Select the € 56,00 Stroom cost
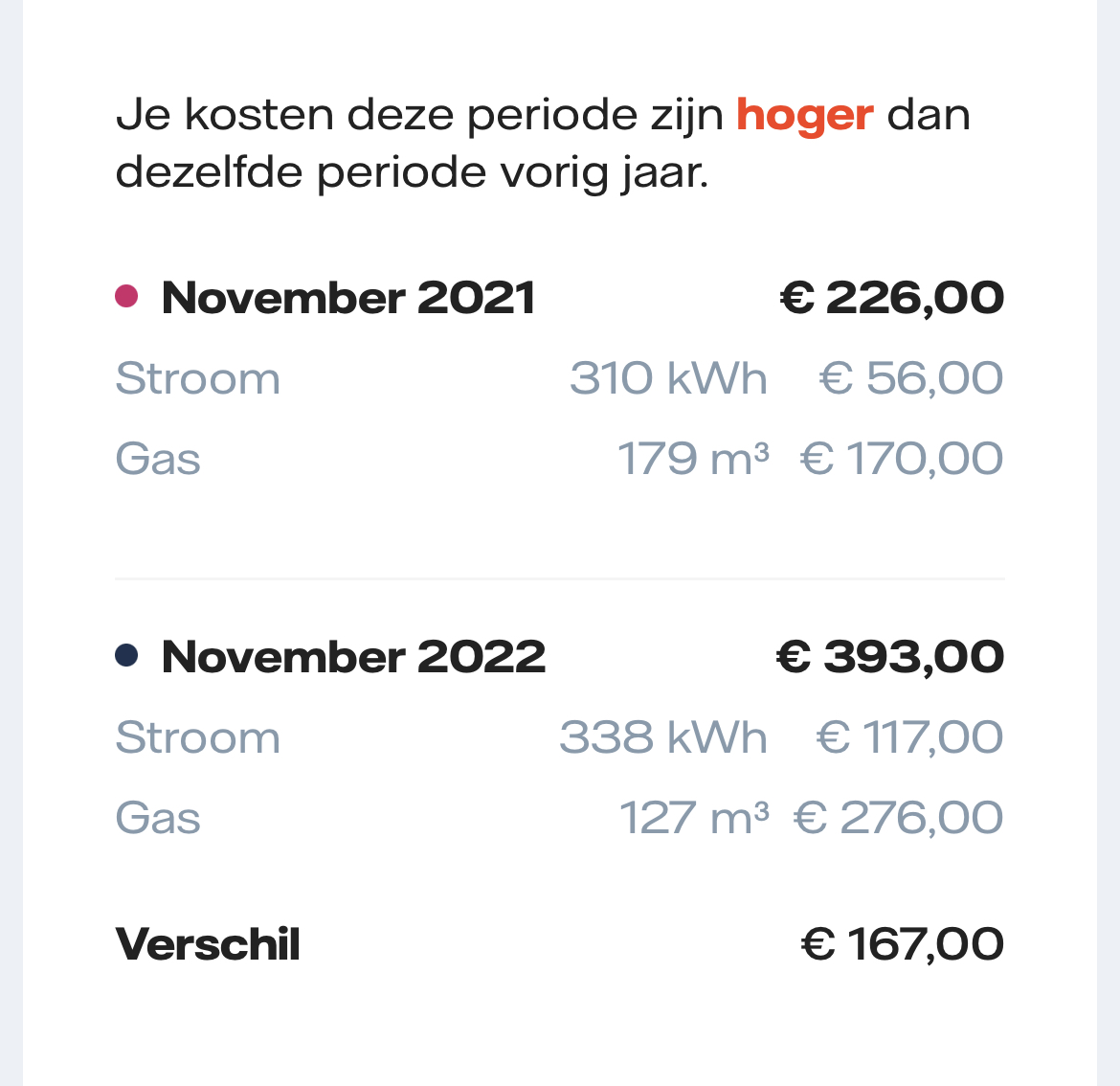This screenshot has width=1120, height=1086. (910, 378)
